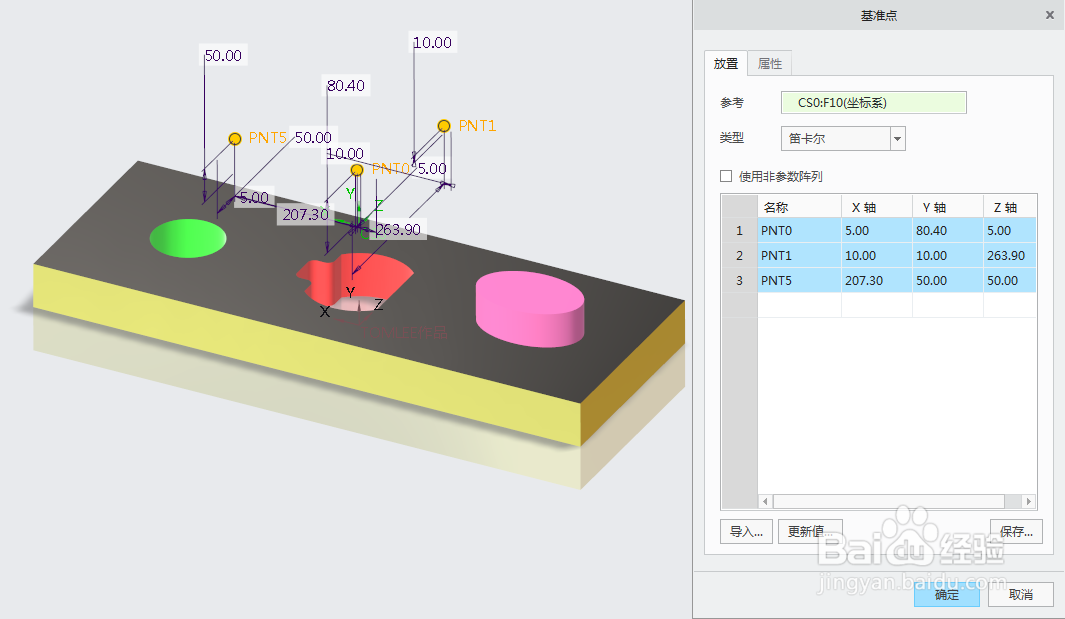Select row 3 header in points table
This screenshot has width=1065, height=619.
(x=739, y=280)
